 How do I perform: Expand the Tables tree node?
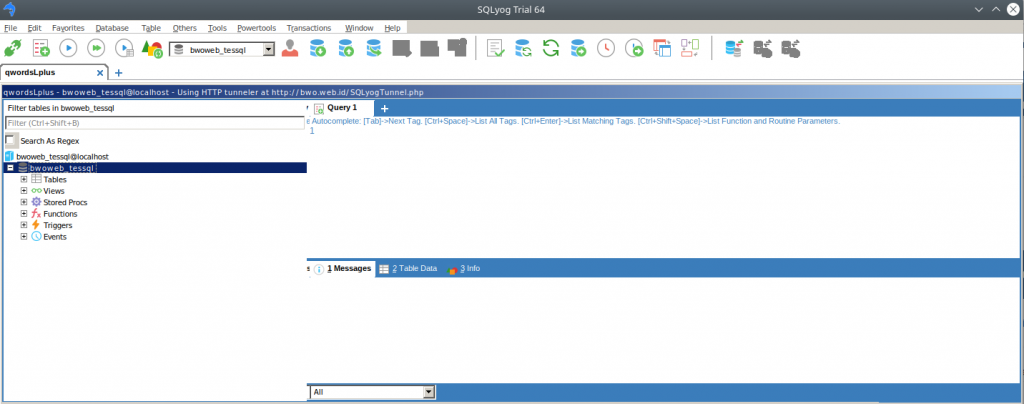(24, 179)
